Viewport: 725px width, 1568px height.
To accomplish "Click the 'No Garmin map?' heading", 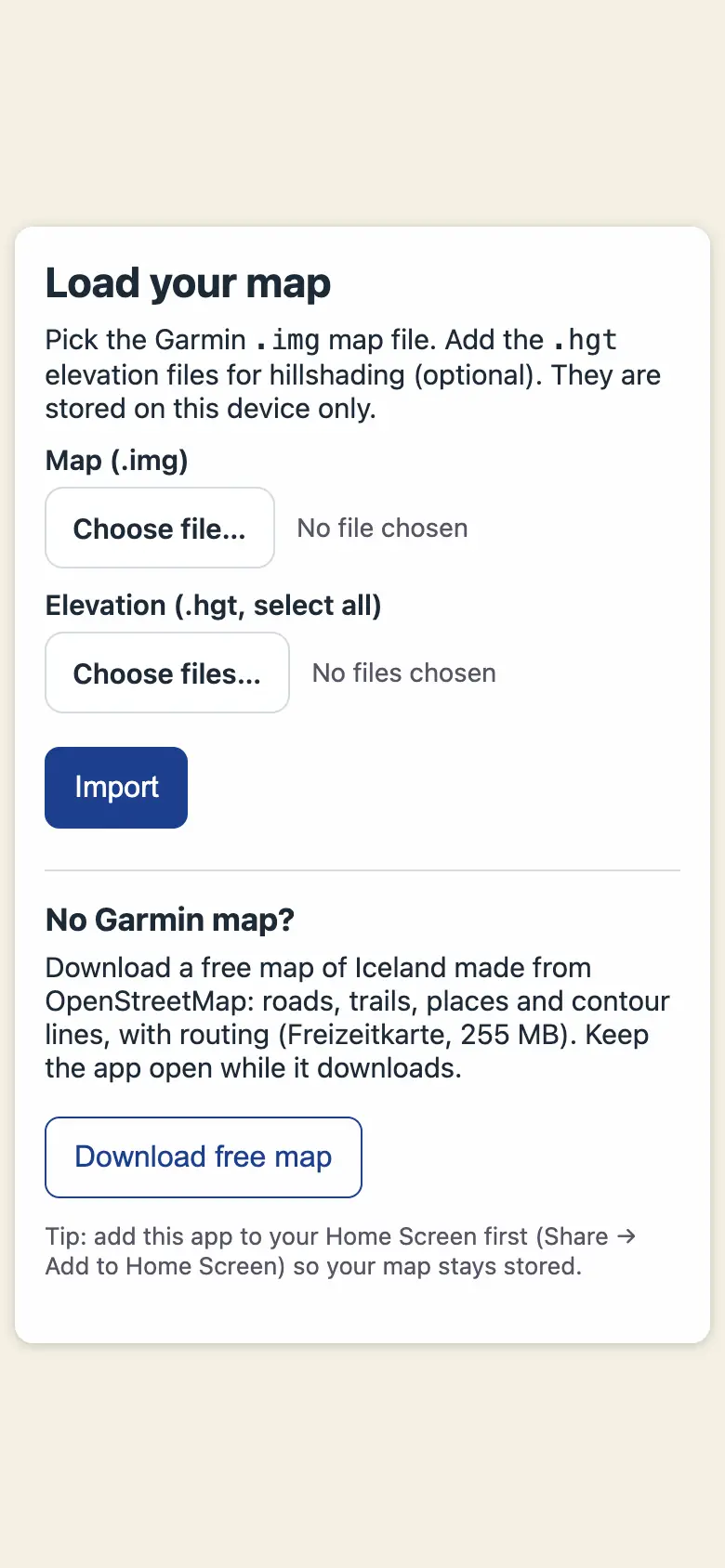I will tap(170, 920).
